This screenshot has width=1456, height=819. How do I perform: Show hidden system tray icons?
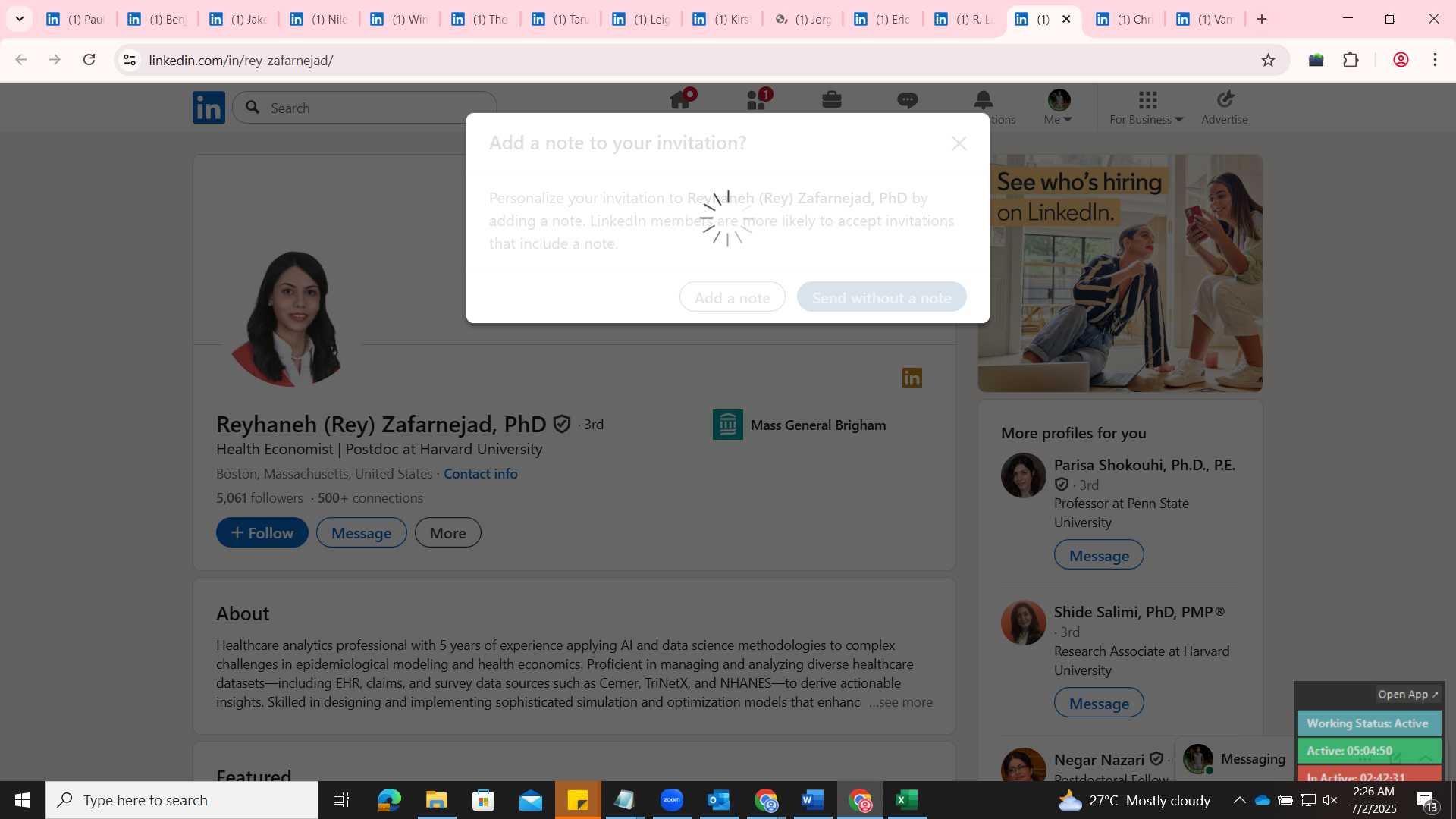[1239, 800]
